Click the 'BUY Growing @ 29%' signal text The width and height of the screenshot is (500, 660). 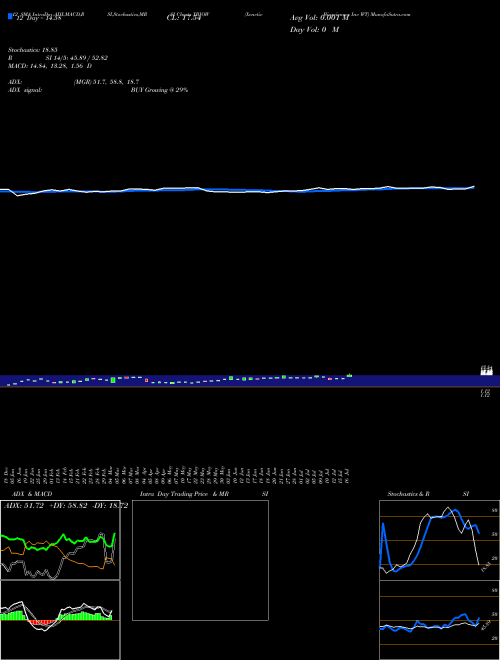[x=159, y=90]
